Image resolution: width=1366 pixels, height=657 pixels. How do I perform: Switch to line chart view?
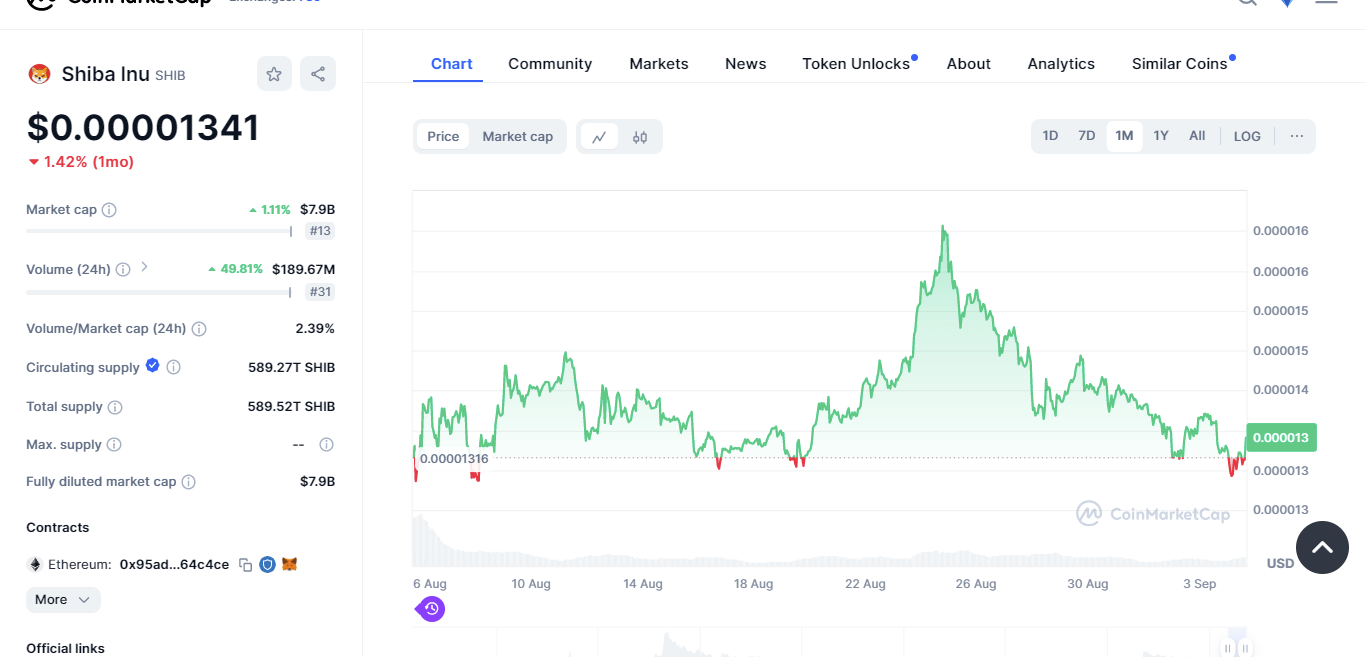(x=599, y=137)
